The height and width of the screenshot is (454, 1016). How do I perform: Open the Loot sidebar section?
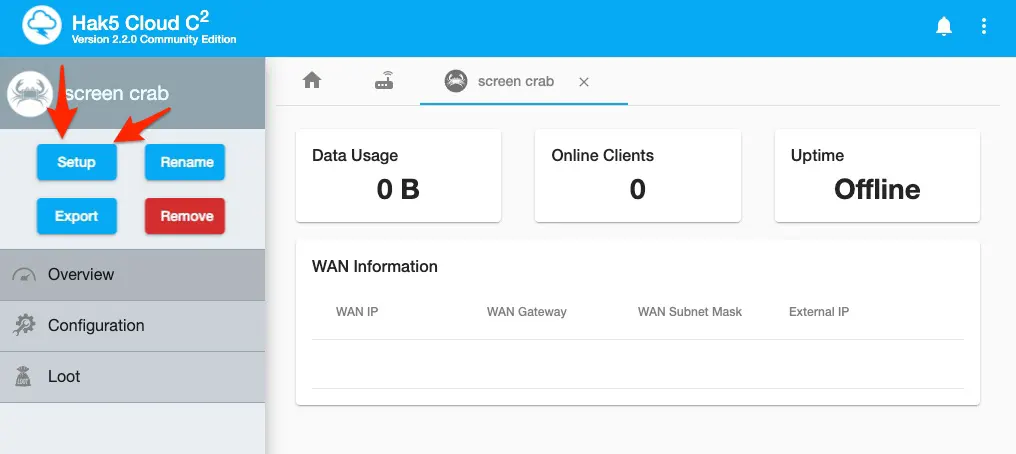click(x=132, y=377)
